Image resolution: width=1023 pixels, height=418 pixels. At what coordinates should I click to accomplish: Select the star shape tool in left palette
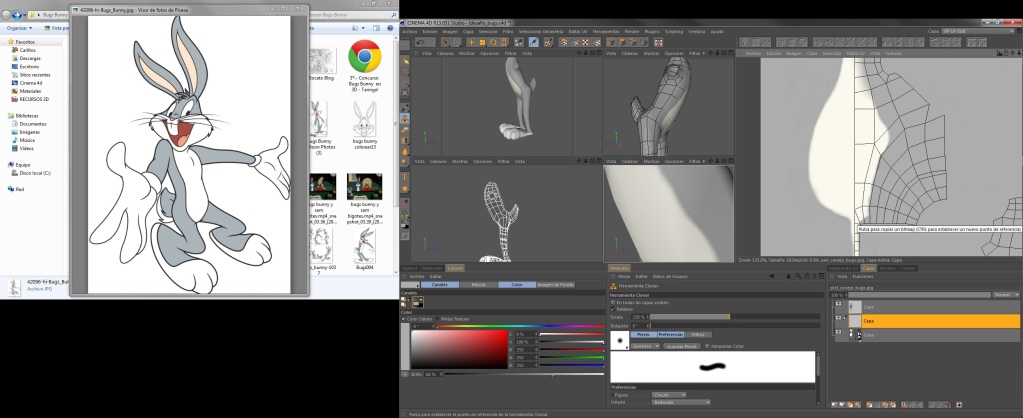tap(405, 188)
